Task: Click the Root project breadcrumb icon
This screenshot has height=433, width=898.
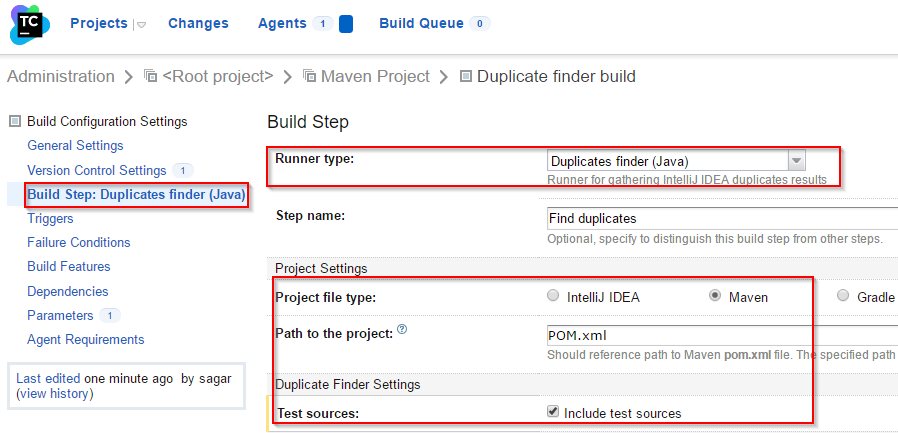Action: coord(151,76)
